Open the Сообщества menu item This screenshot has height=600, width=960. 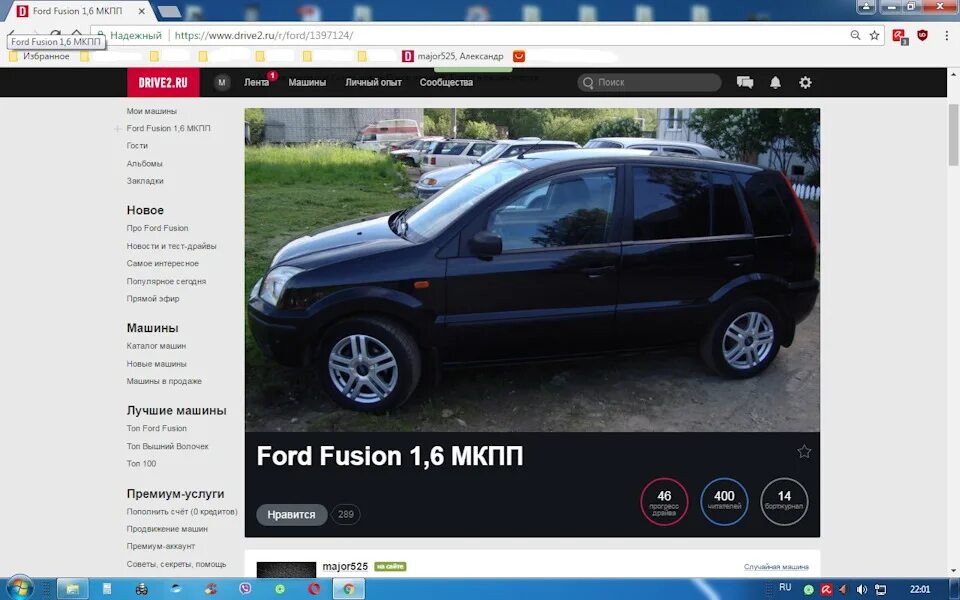[446, 82]
